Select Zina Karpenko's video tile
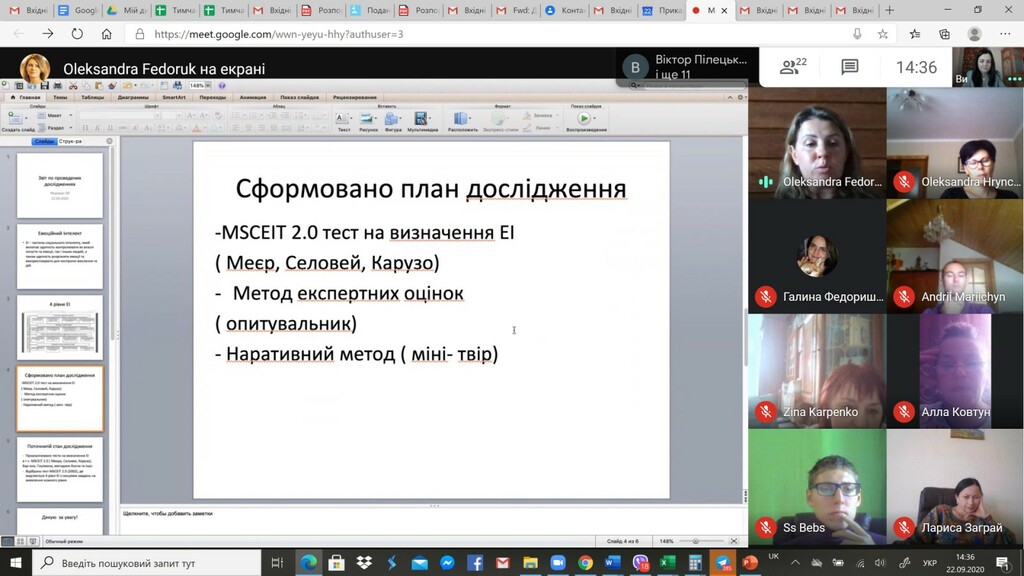Viewport: 1024px width, 576px height. pyautogui.click(x=817, y=370)
